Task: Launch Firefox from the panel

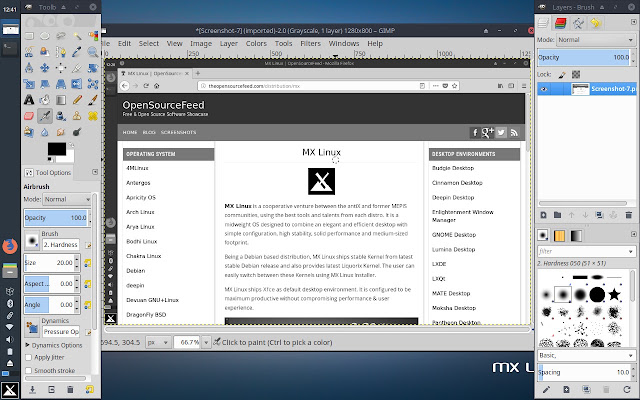Action: [10, 247]
